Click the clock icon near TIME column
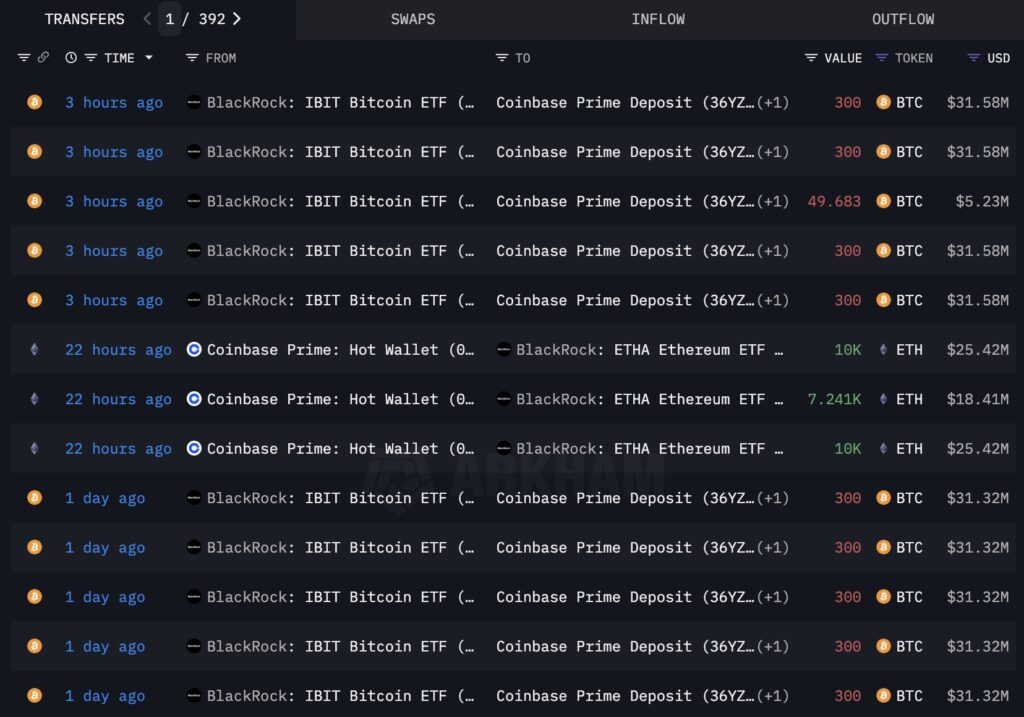Image resolution: width=1024 pixels, height=717 pixels. point(69,57)
